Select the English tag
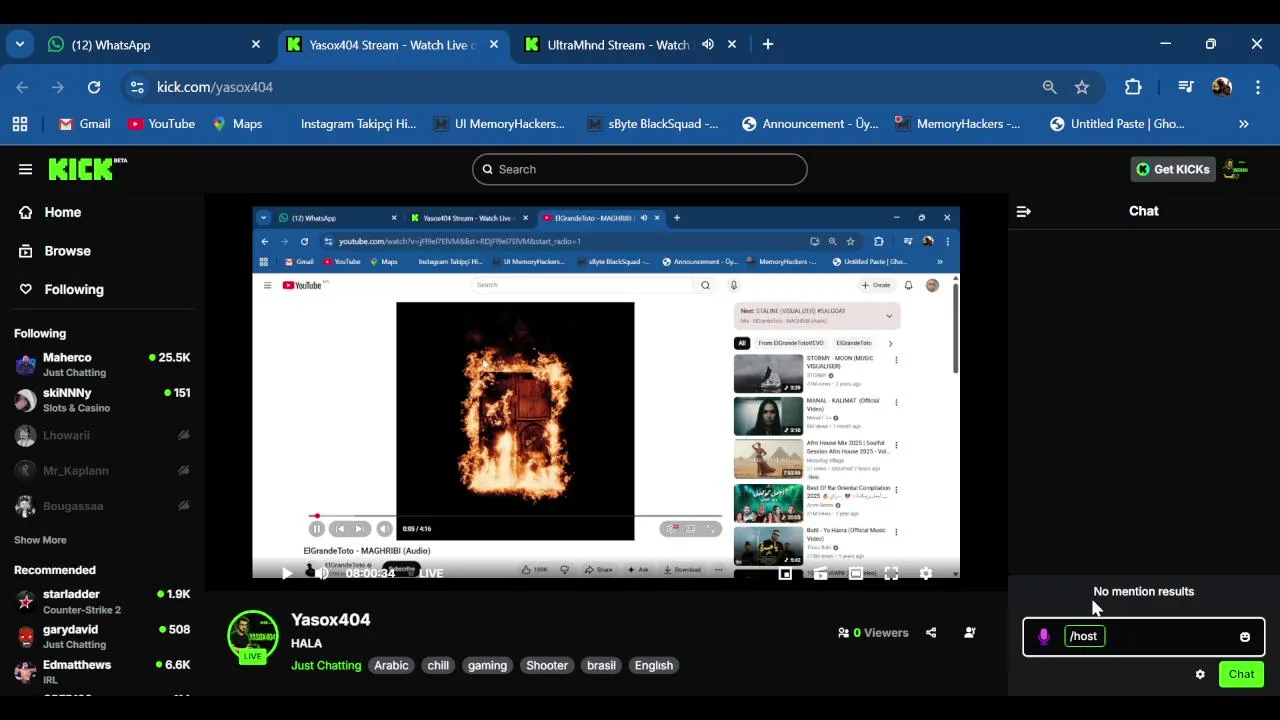 (654, 665)
